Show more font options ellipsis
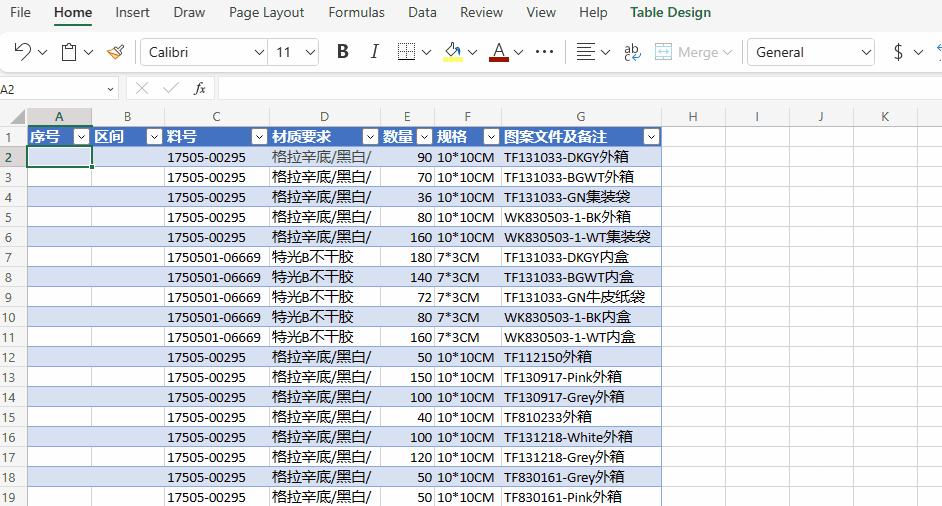Viewport: 942px width, 506px height. tap(544, 52)
